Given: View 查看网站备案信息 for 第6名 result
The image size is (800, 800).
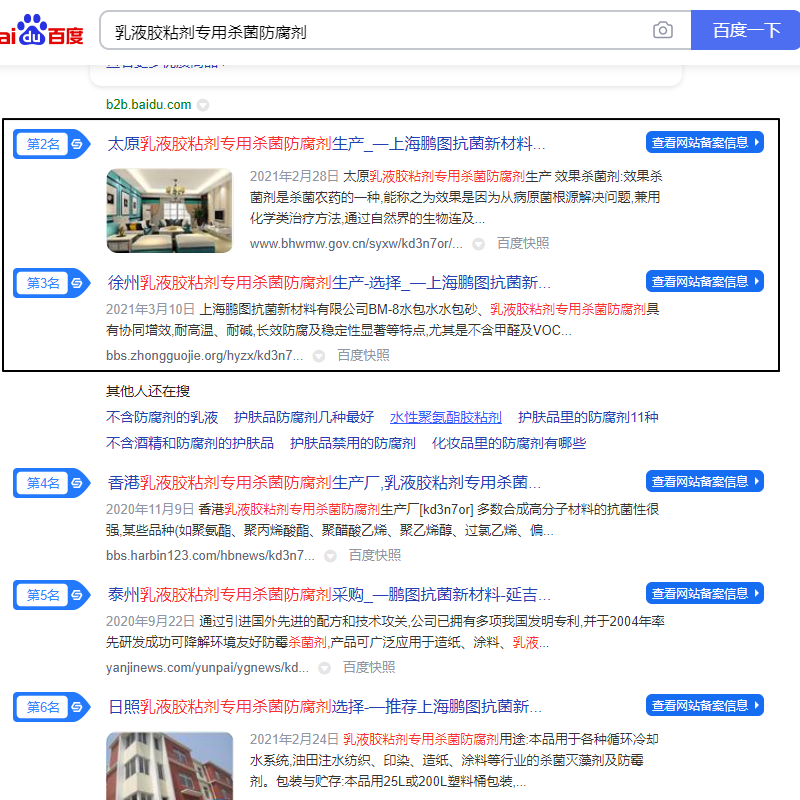Looking at the screenshot, I should (705, 706).
